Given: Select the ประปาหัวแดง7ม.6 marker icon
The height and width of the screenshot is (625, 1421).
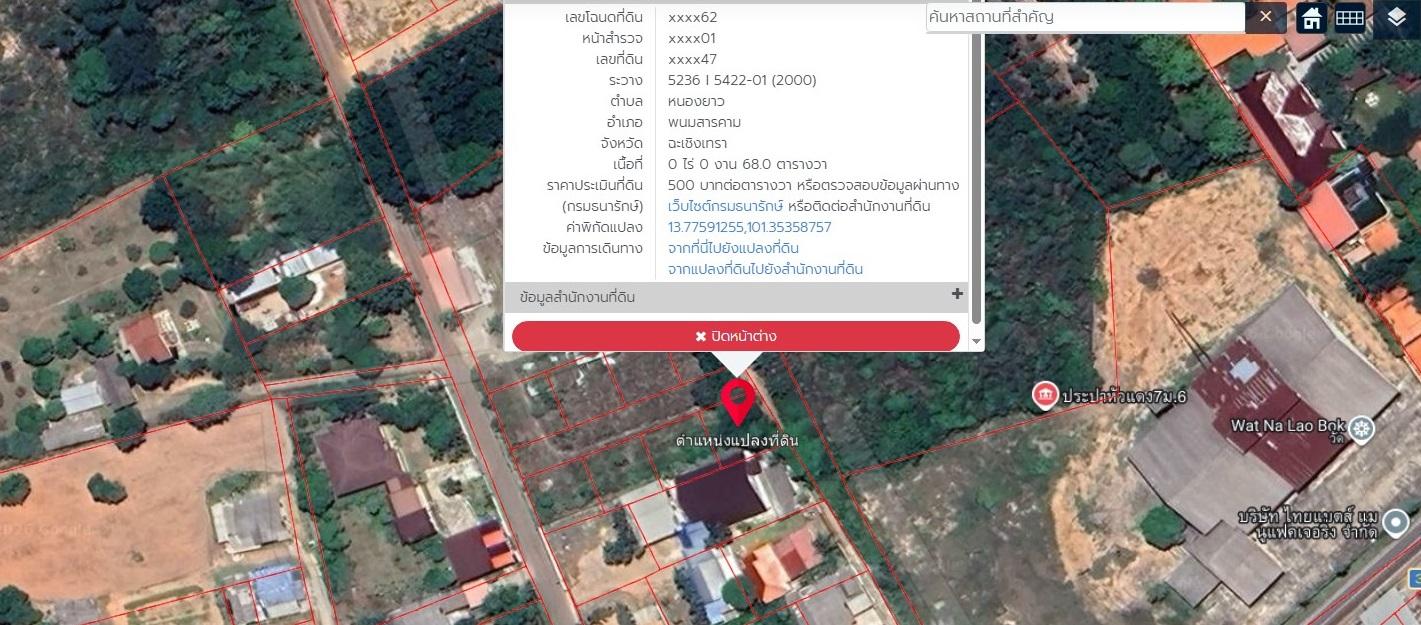Looking at the screenshot, I should pyautogui.click(x=1044, y=395).
